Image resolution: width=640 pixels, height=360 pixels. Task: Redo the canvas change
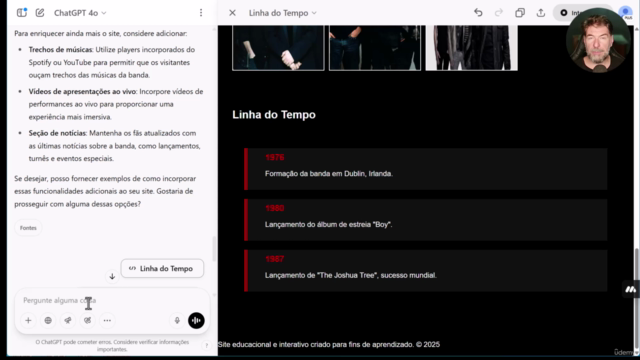[499, 13]
